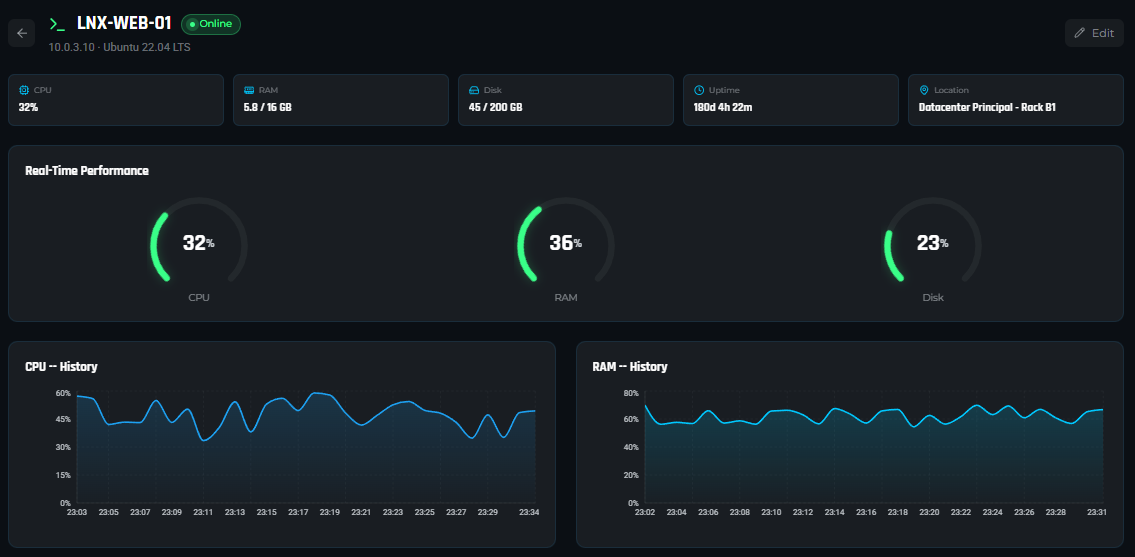Click the CPU -- History chart title
The height and width of the screenshot is (557, 1135).
[x=61, y=367]
